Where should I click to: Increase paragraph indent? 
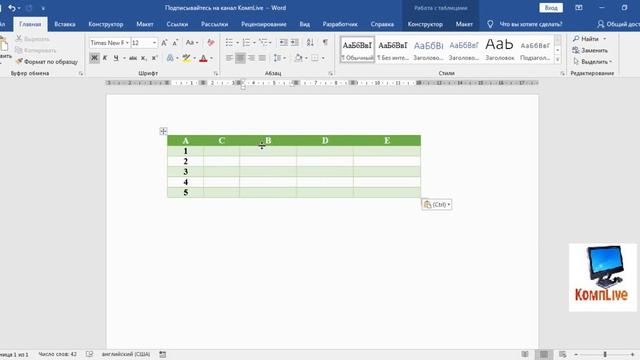(x=294, y=42)
